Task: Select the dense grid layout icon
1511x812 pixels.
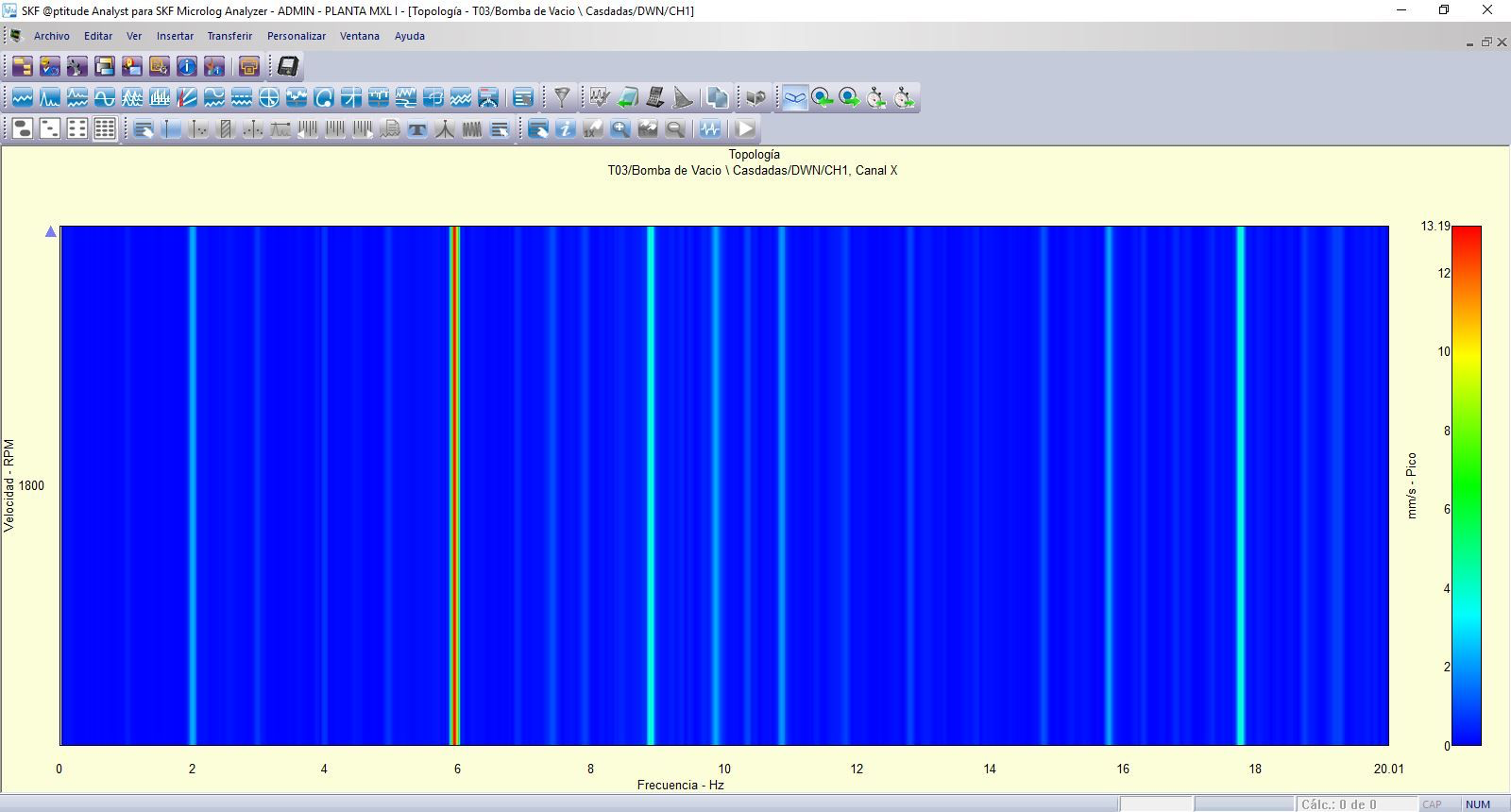Action: point(105,128)
